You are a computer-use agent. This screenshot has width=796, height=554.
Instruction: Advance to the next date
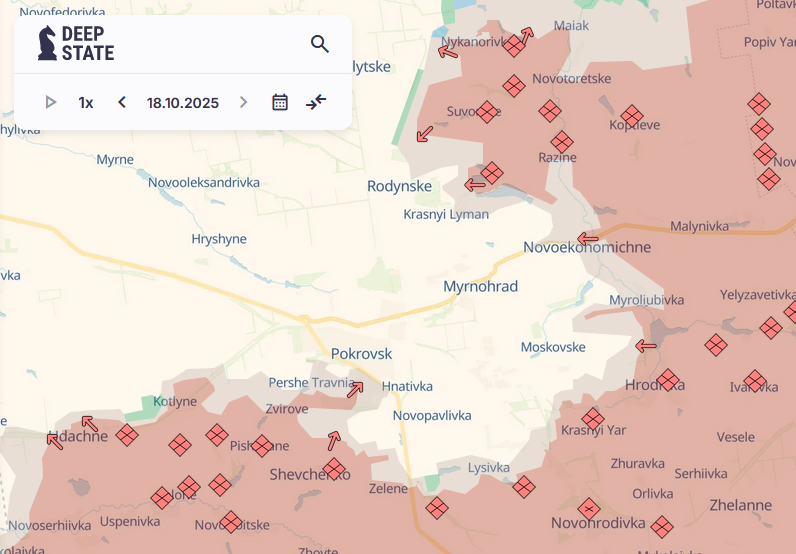(x=244, y=103)
